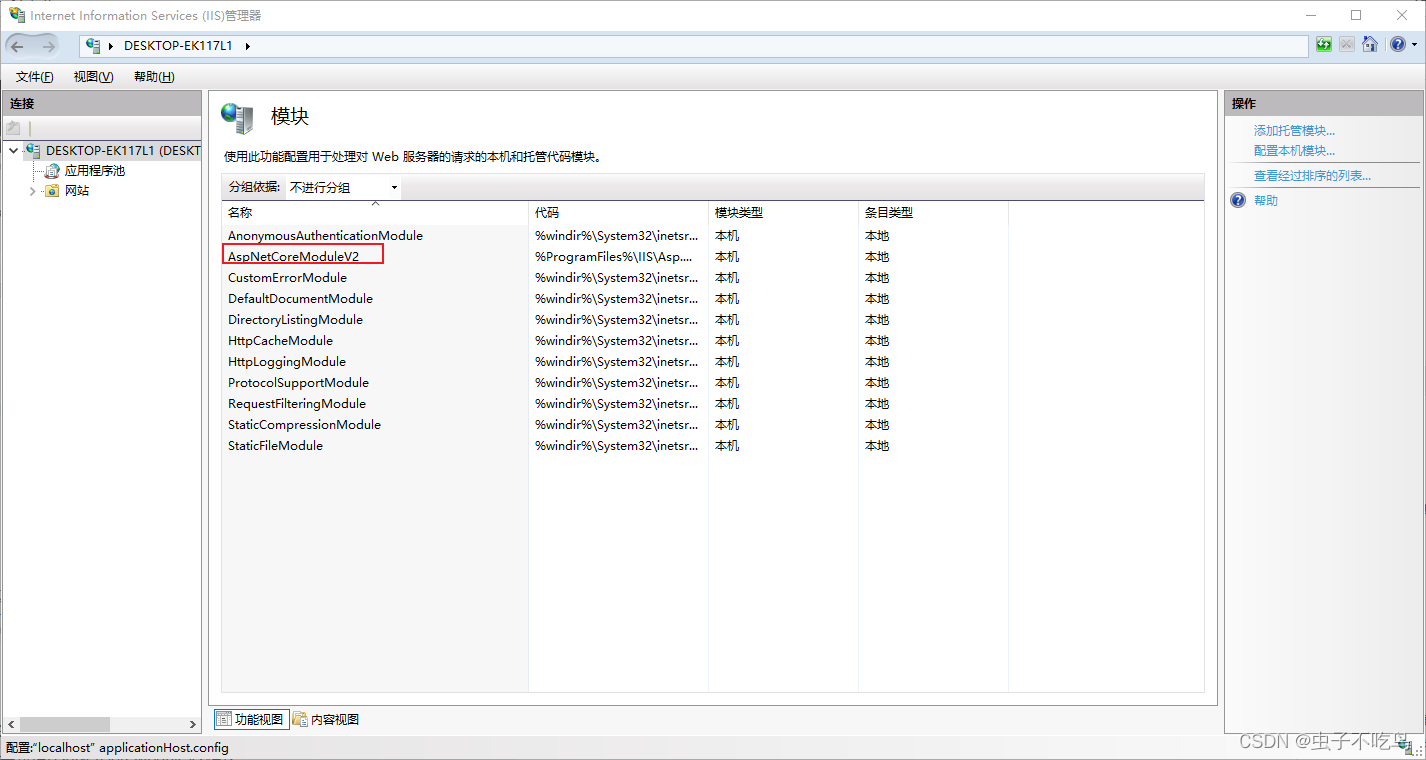Click the refresh page icon in toolbar
This screenshot has height=760, width=1426.
[x=1324, y=45]
